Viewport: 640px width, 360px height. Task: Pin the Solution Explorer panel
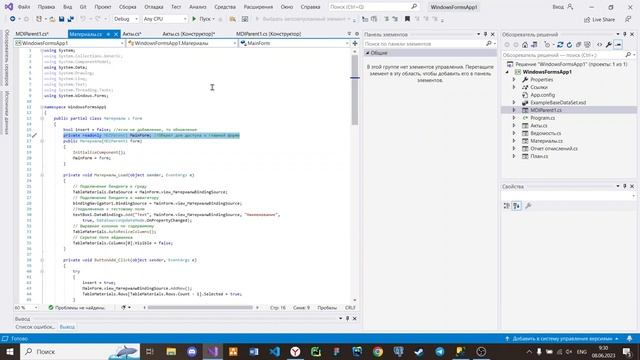(624, 34)
